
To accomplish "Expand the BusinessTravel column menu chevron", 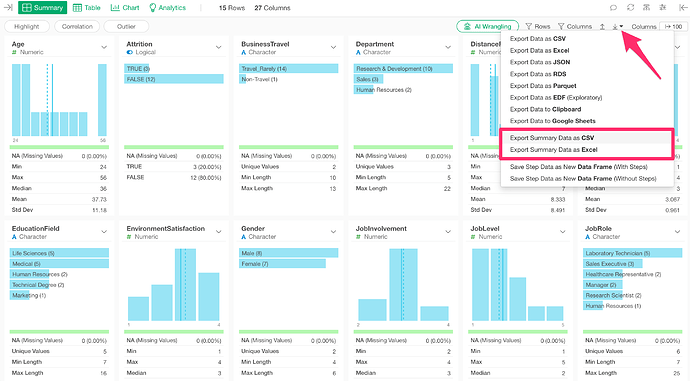I will click(x=334, y=47).
